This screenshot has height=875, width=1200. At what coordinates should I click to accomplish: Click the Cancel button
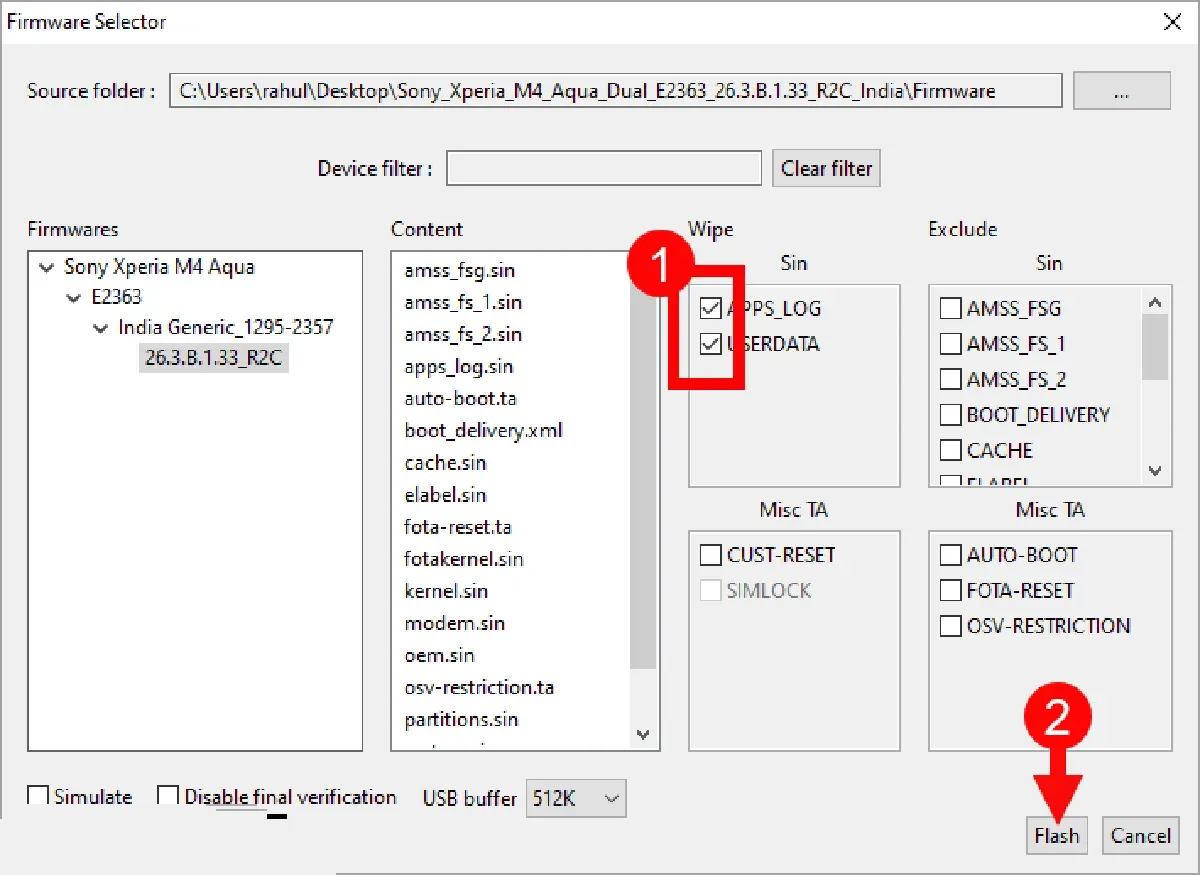pos(1141,836)
